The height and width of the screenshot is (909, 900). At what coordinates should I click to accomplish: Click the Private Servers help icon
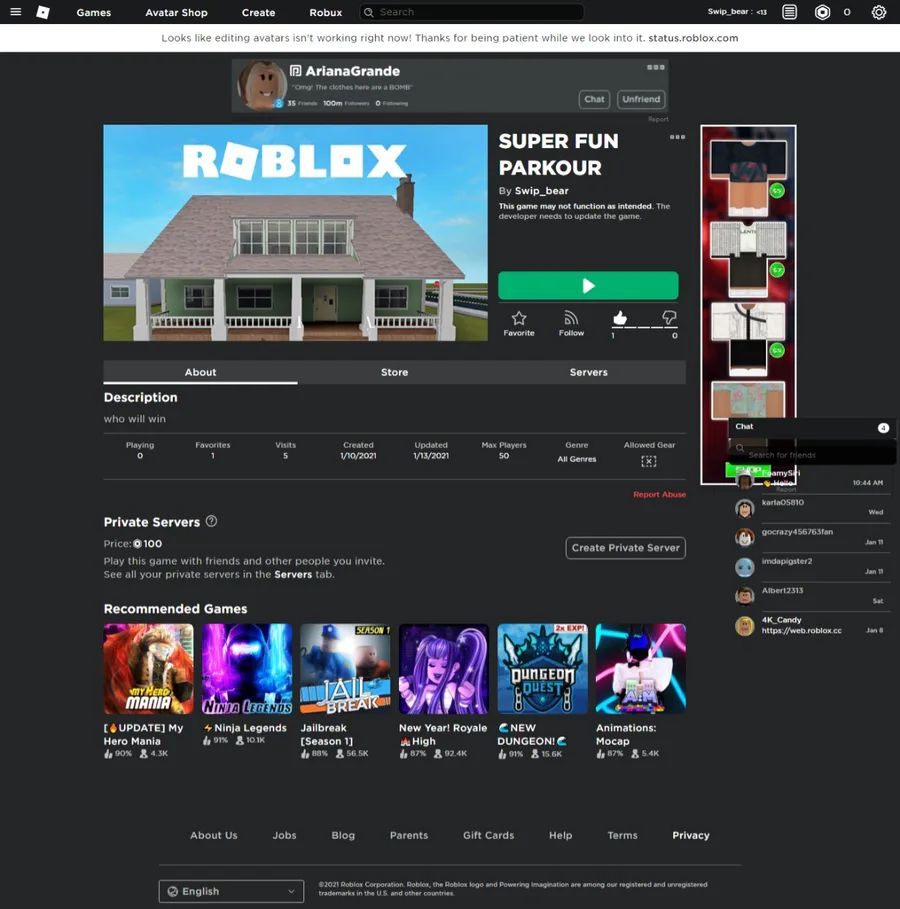coord(212,521)
